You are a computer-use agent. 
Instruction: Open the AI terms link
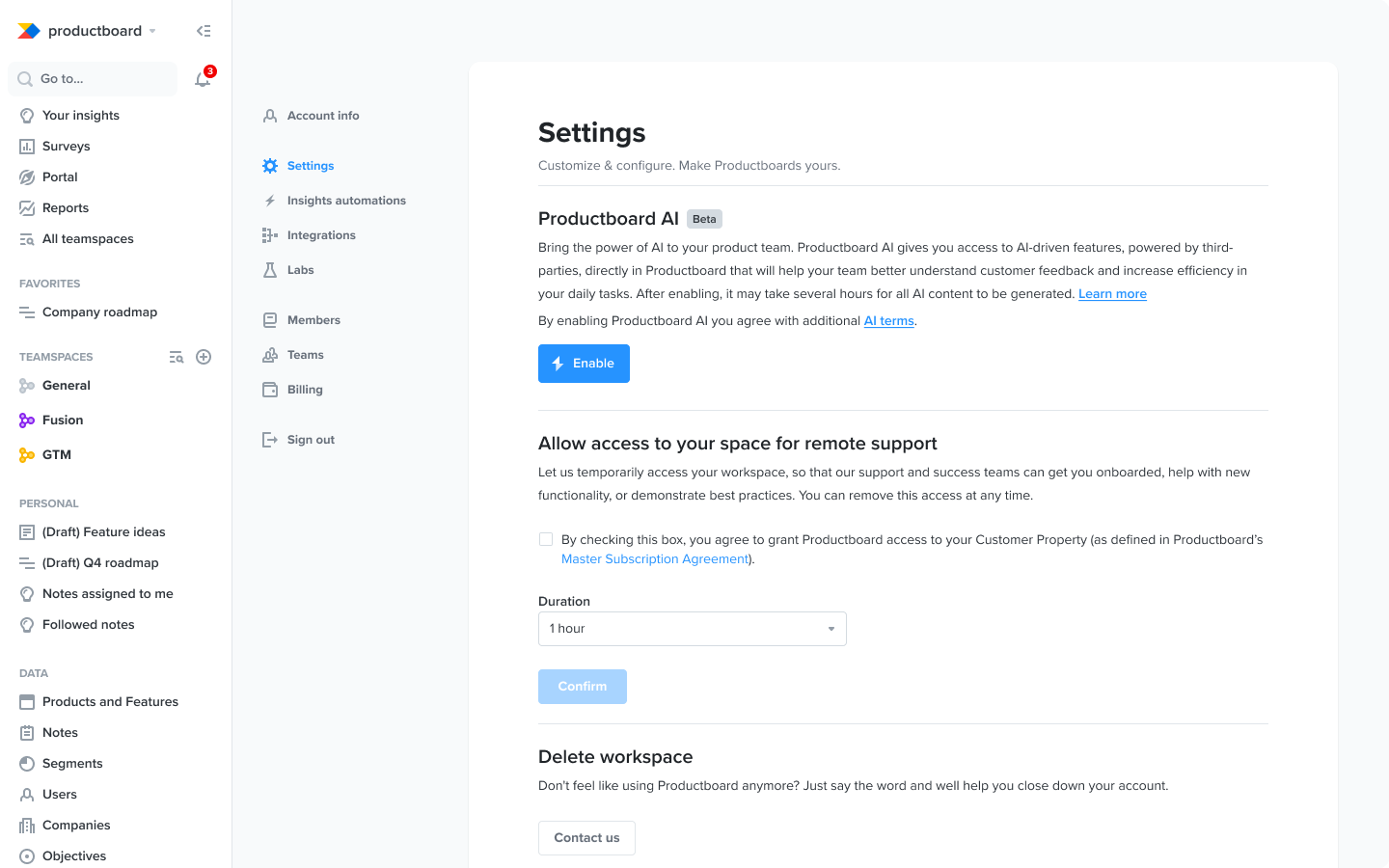(888, 321)
